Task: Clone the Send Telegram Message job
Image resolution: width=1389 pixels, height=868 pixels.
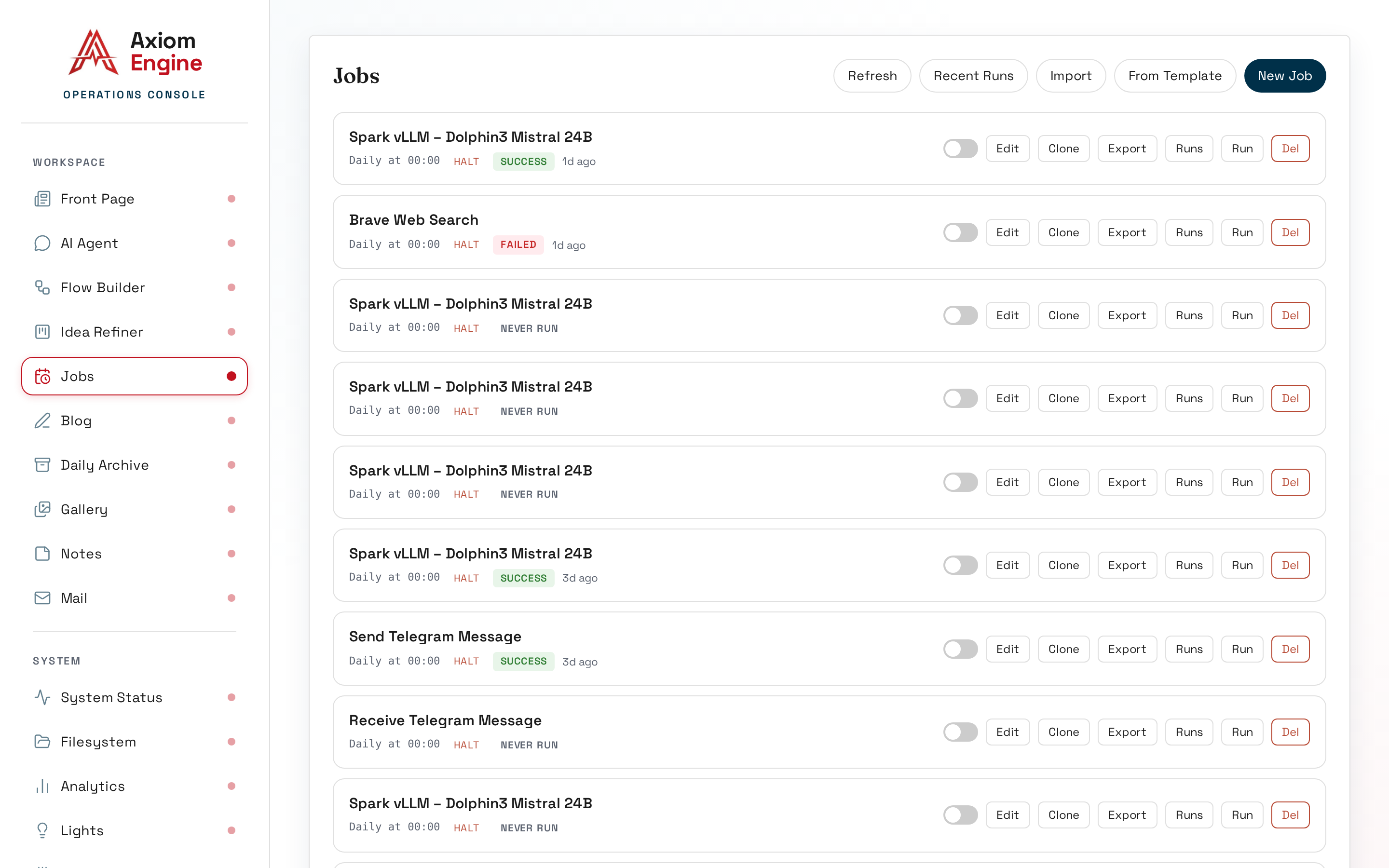Action: pyautogui.click(x=1063, y=649)
